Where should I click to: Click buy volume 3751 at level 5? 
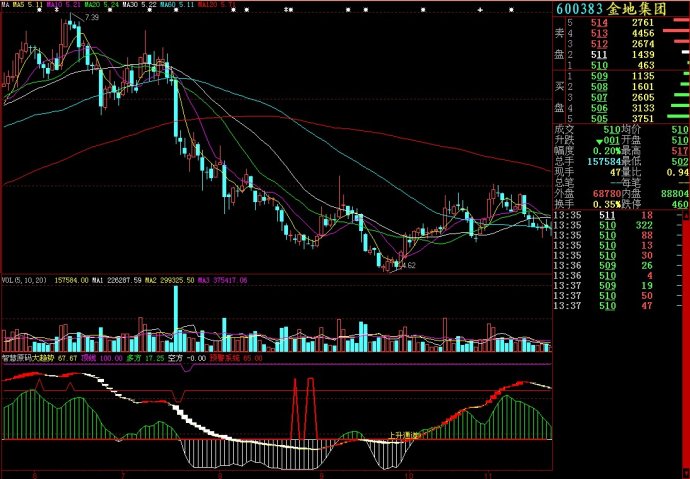[643, 119]
